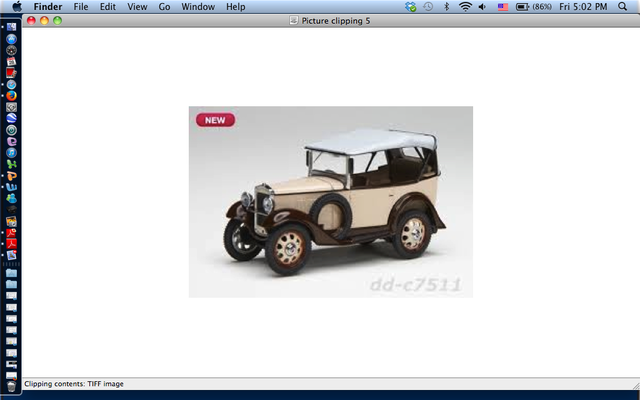
Task: Click the Dropbox status icon
Action: click(411, 7)
